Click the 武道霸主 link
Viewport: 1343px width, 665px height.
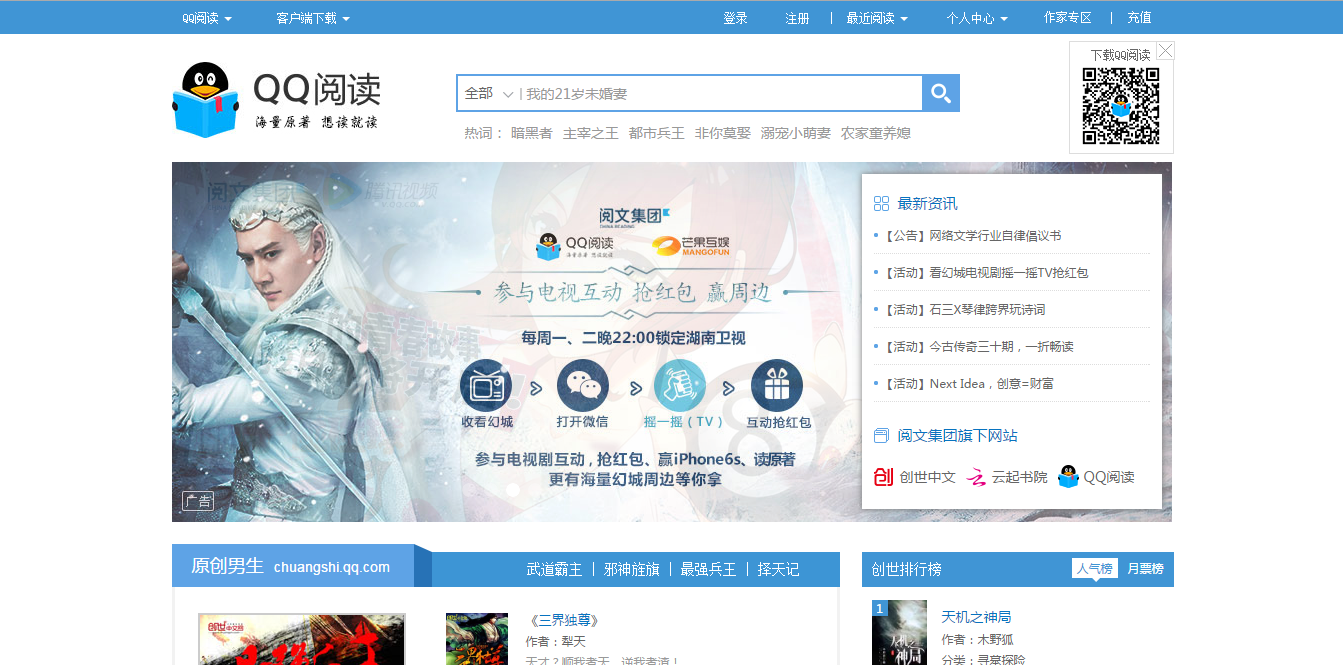click(x=554, y=569)
